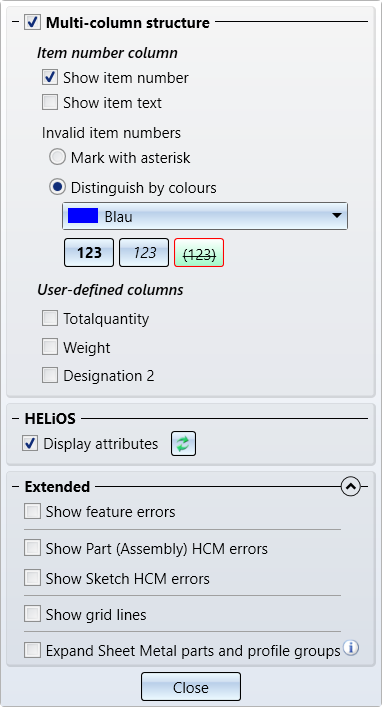Enable Show grid lines
The width and height of the screenshot is (382, 707).
click(32, 614)
